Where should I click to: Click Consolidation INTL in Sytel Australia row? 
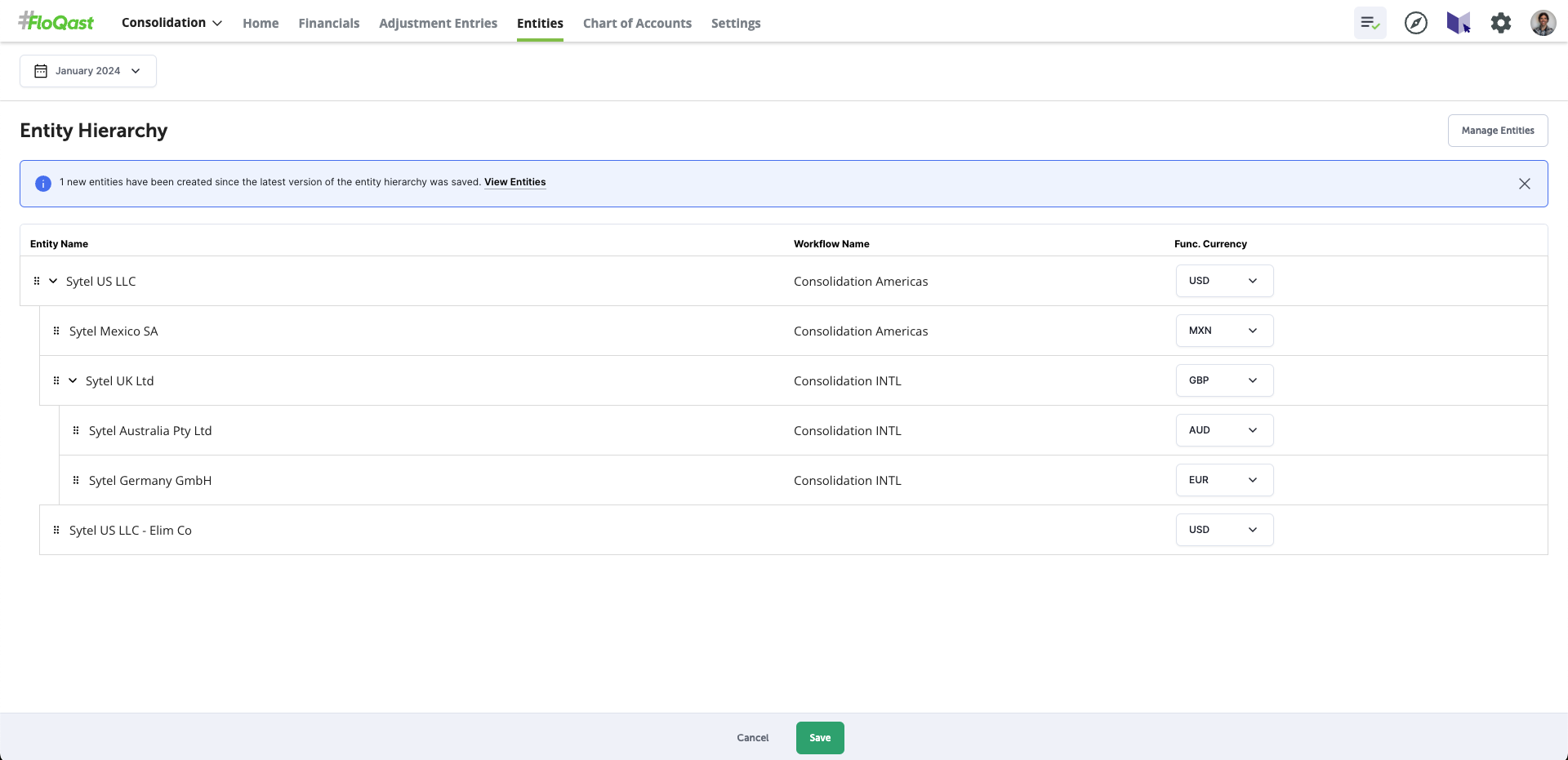coord(848,431)
